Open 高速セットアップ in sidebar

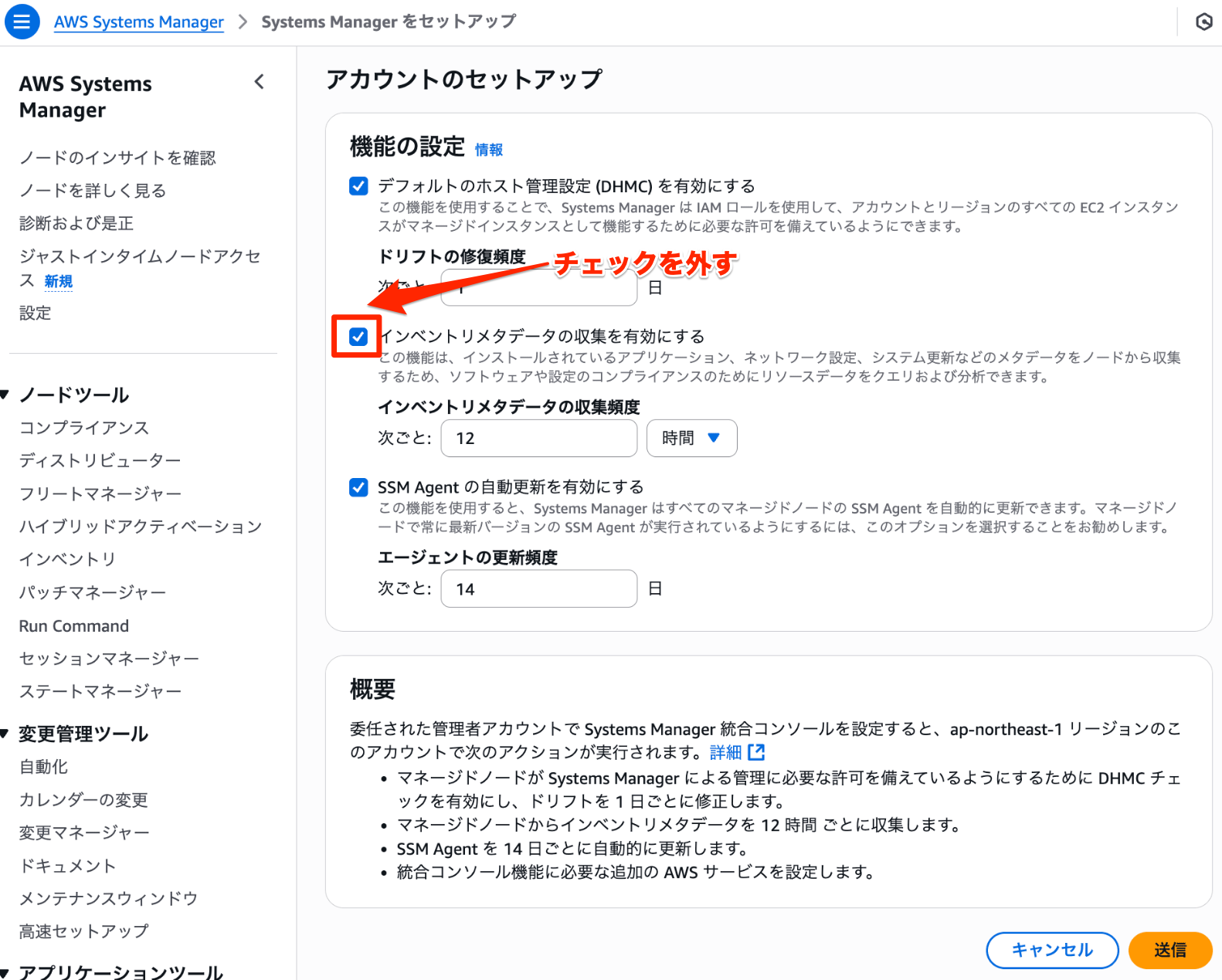(84, 931)
